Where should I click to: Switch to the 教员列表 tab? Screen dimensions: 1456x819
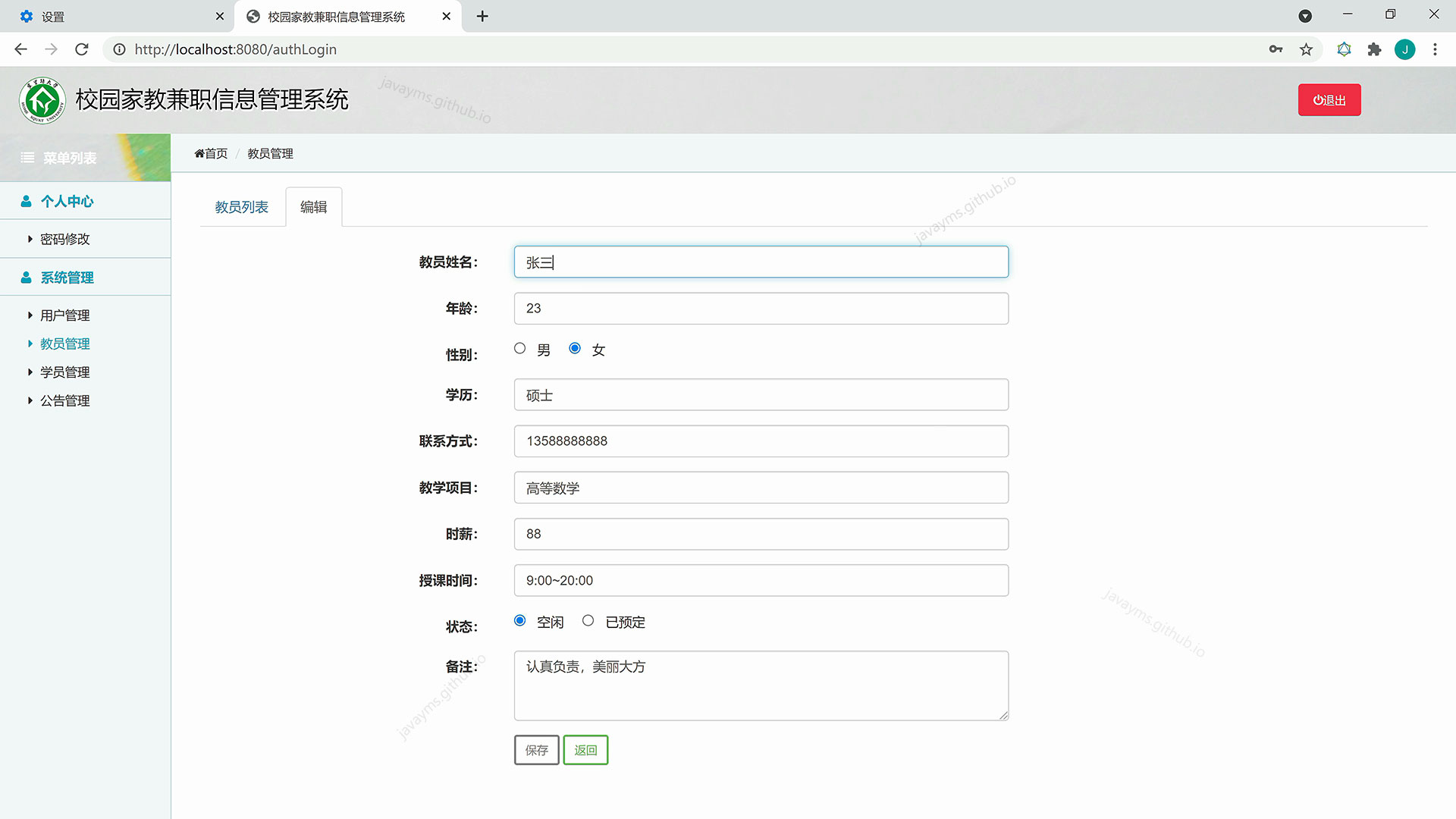[x=241, y=207]
